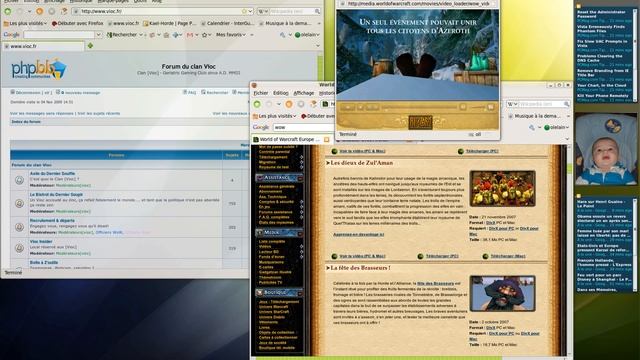Collapse the Boutique section in WoW sidebar
Screen dimensions: 640x360
(x=300, y=293)
